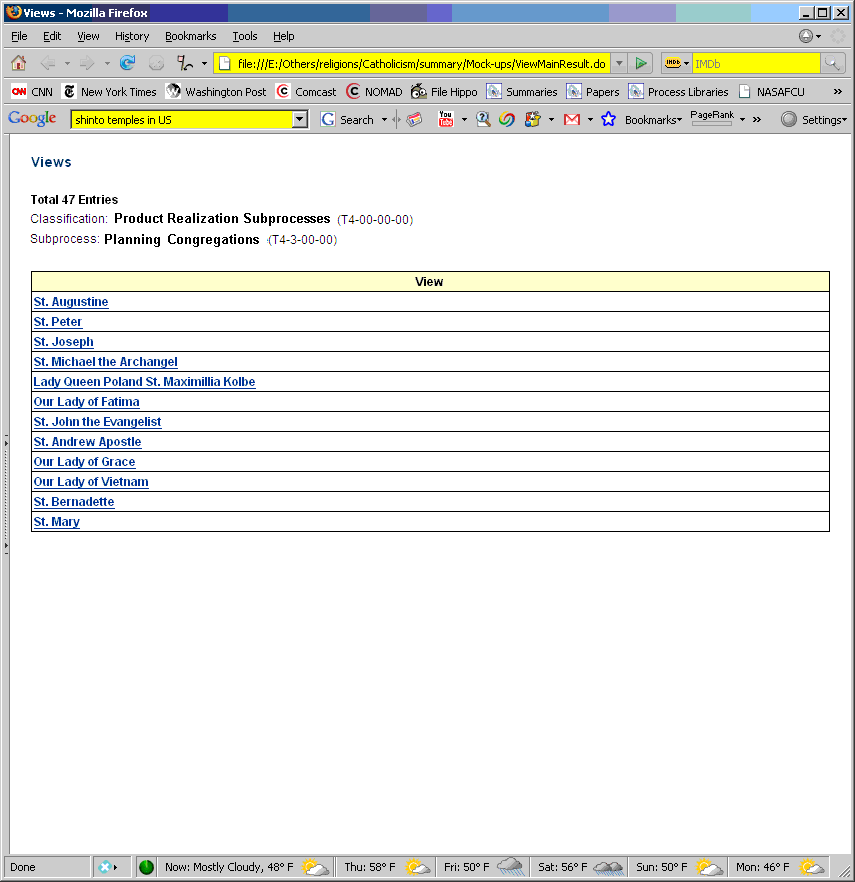Open the St. Andrew Apostle link
This screenshot has height=882, width=855.
[x=87, y=442]
